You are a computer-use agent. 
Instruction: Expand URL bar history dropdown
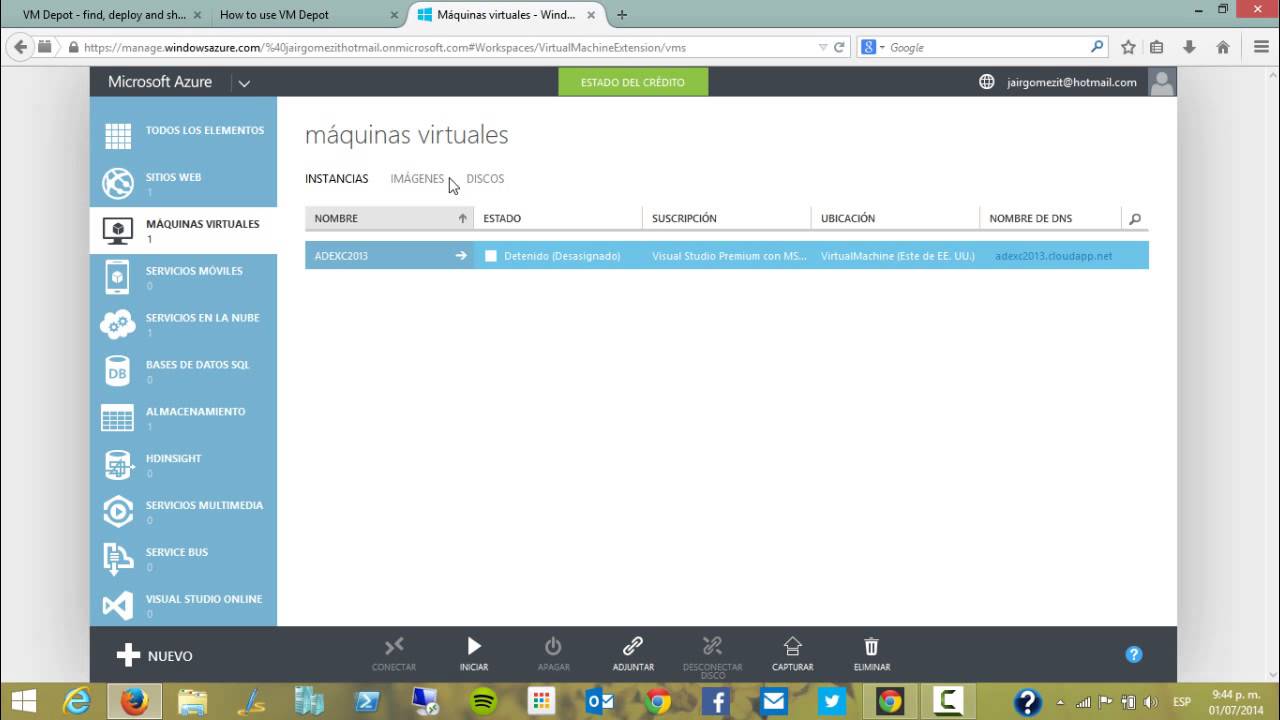click(822, 47)
